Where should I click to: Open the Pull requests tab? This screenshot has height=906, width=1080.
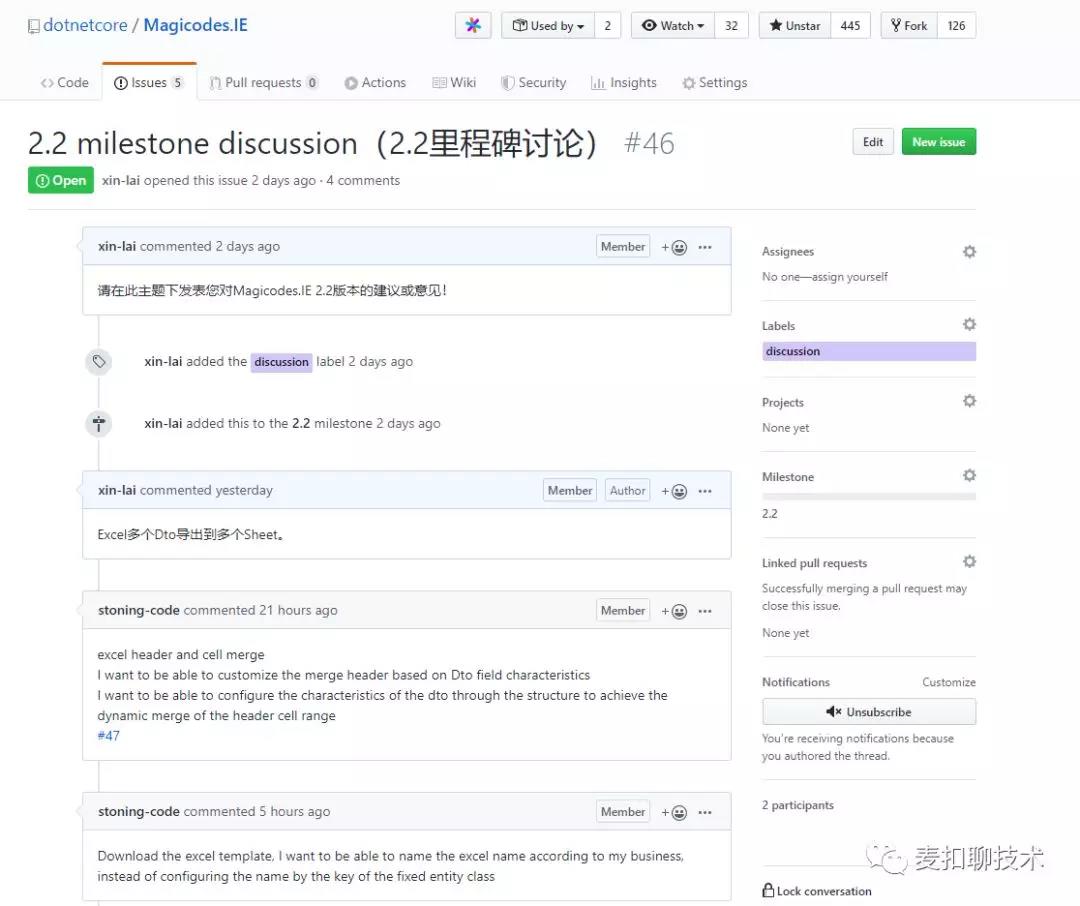264,83
